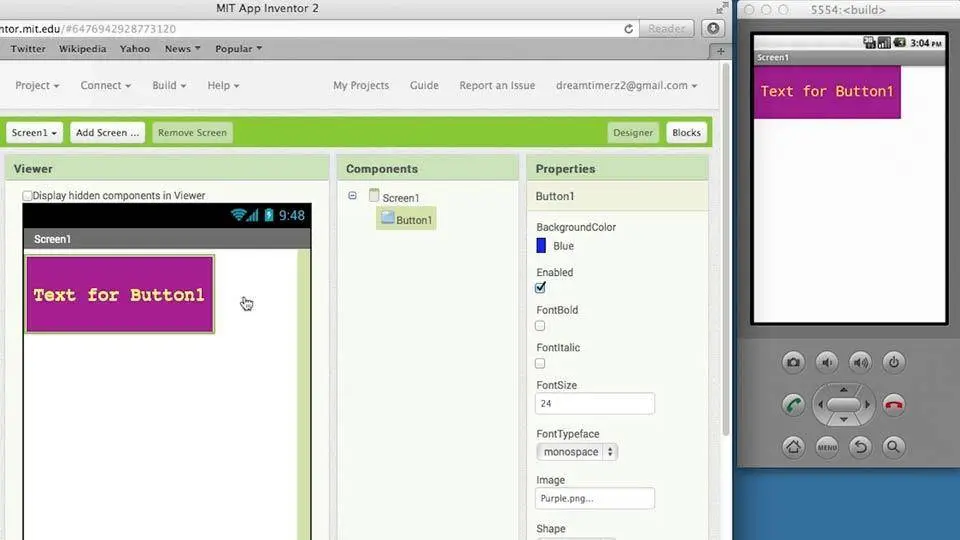The height and width of the screenshot is (540, 960).
Task: Click the emulator back arrow button
Action: [860, 447]
